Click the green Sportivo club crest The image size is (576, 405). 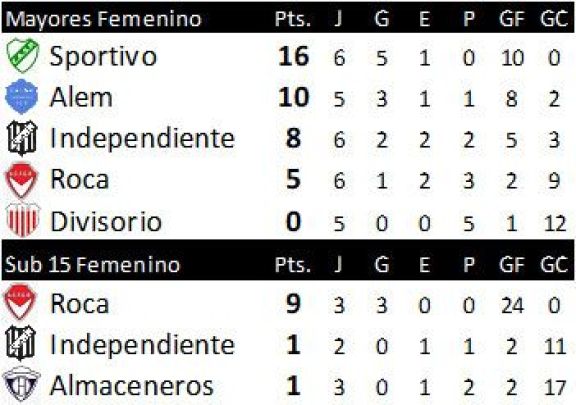22,55
